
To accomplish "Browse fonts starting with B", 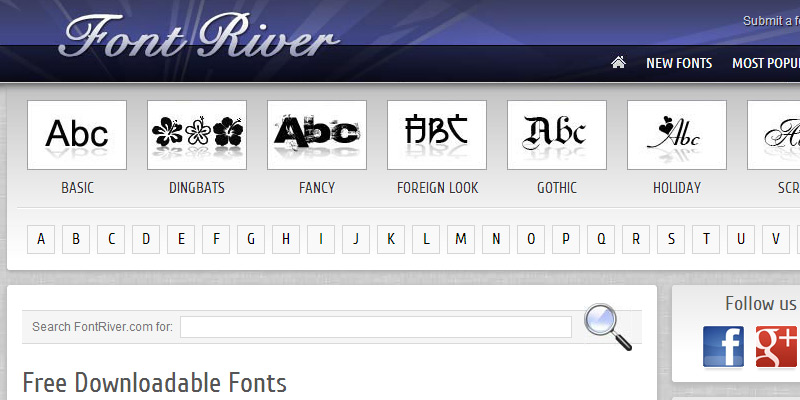I will [76, 239].
